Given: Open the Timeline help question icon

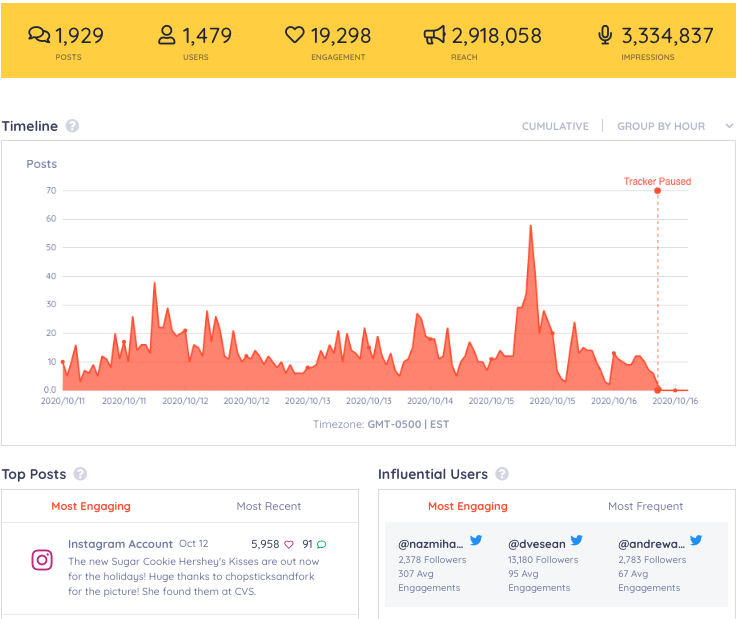Looking at the screenshot, I should tap(72, 126).
